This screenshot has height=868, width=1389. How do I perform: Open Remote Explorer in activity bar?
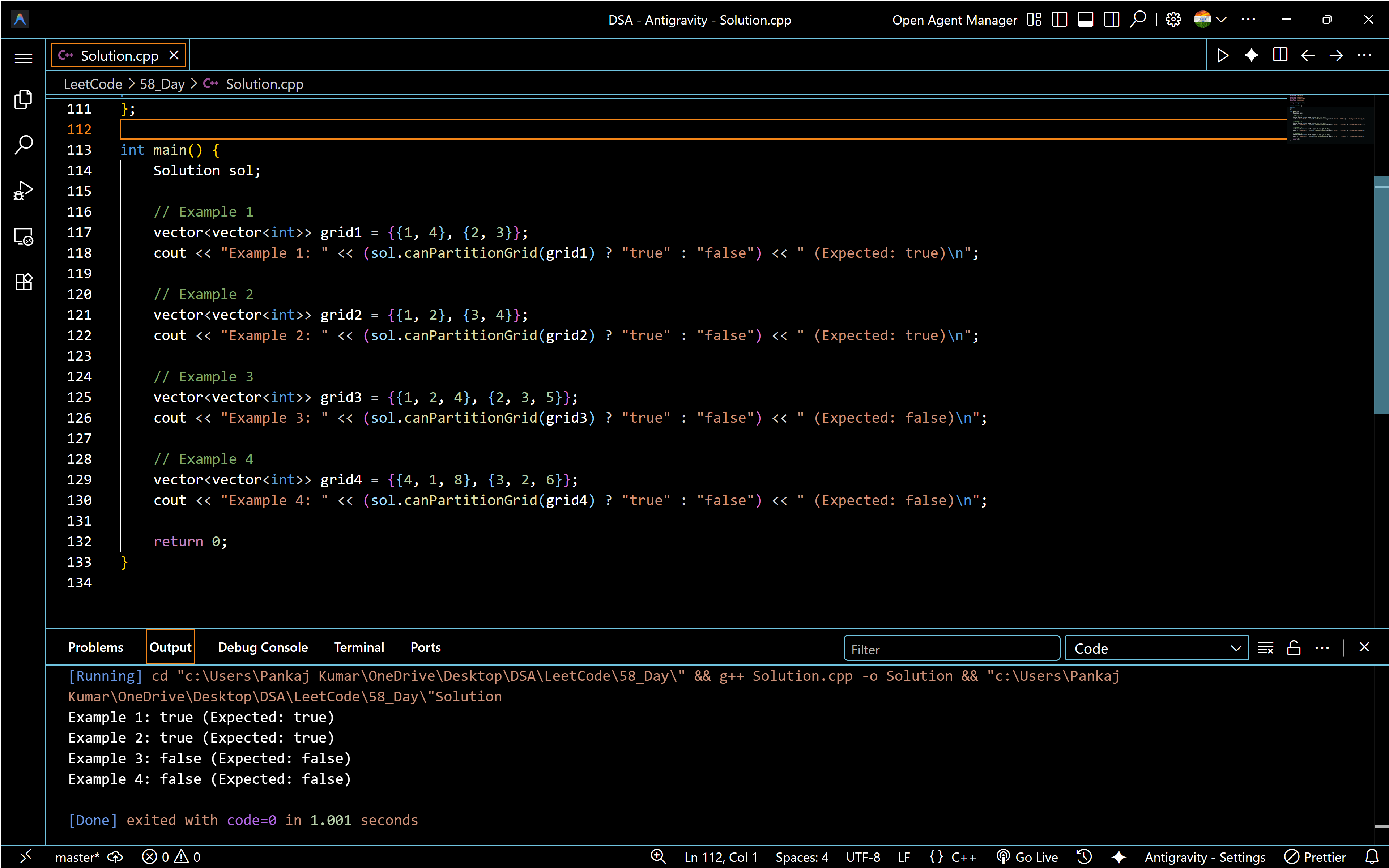point(23,236)
